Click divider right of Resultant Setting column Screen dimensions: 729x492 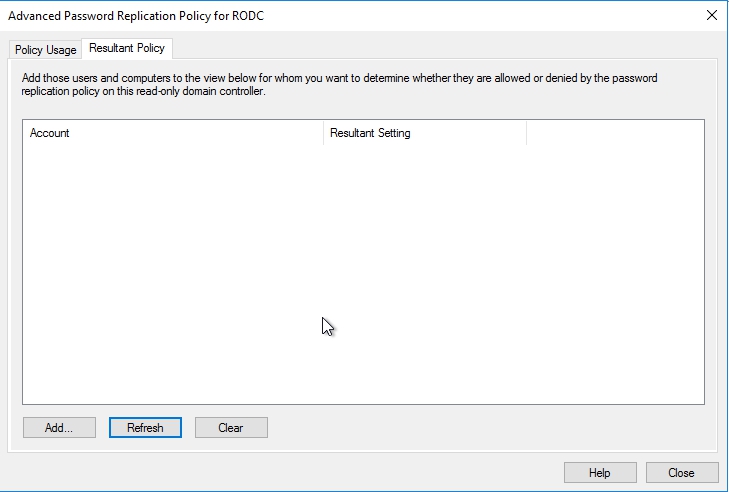(526, 133)
